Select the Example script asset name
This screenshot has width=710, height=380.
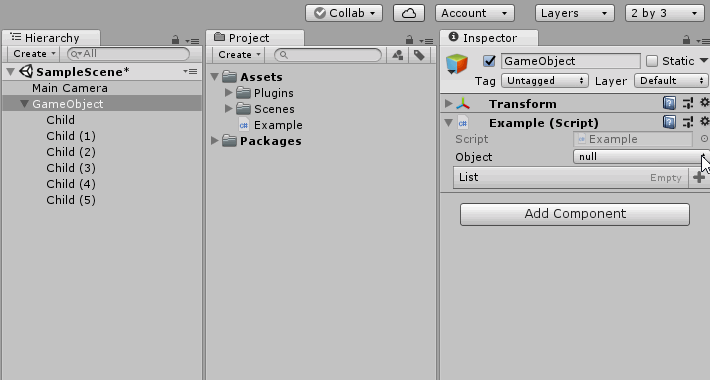(278, 125)
